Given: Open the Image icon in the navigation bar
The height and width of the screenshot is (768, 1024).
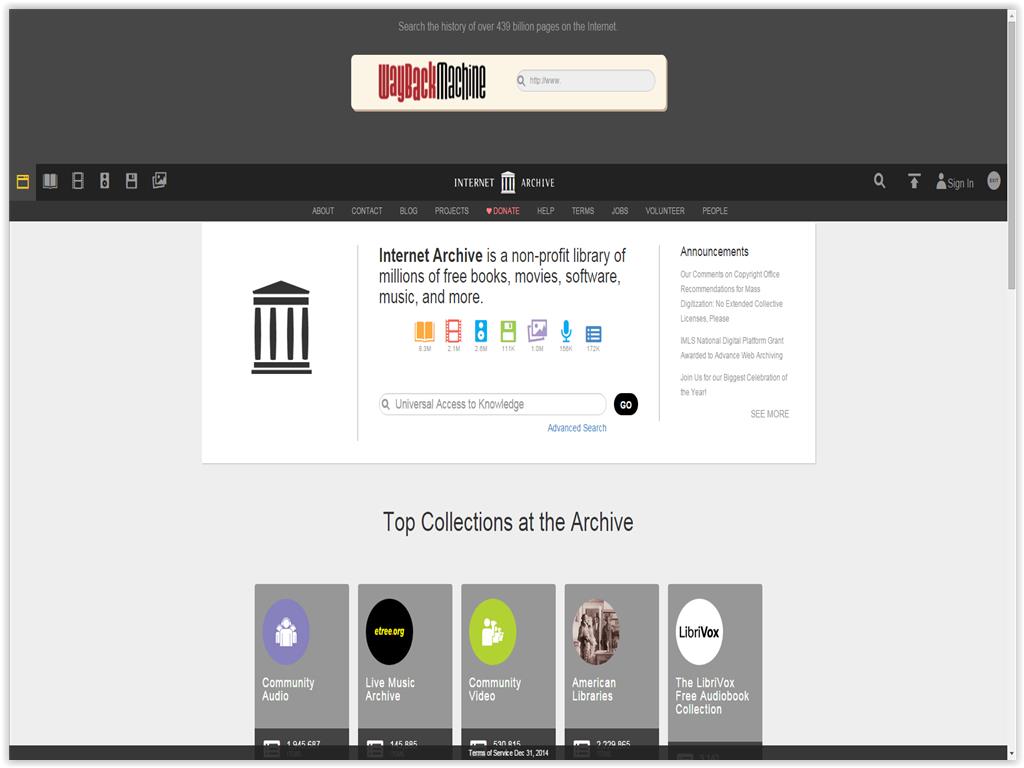Looking at the screenshot, I should tap(159, 180).
